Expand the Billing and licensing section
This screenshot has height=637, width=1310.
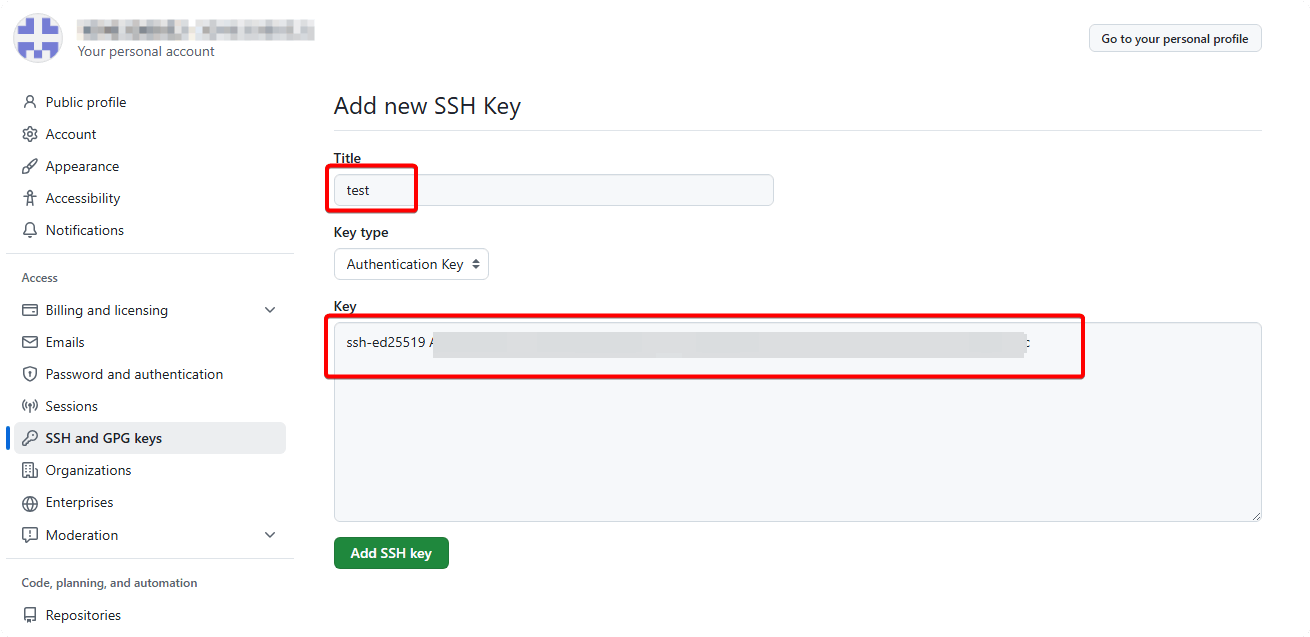click(270, 310)
